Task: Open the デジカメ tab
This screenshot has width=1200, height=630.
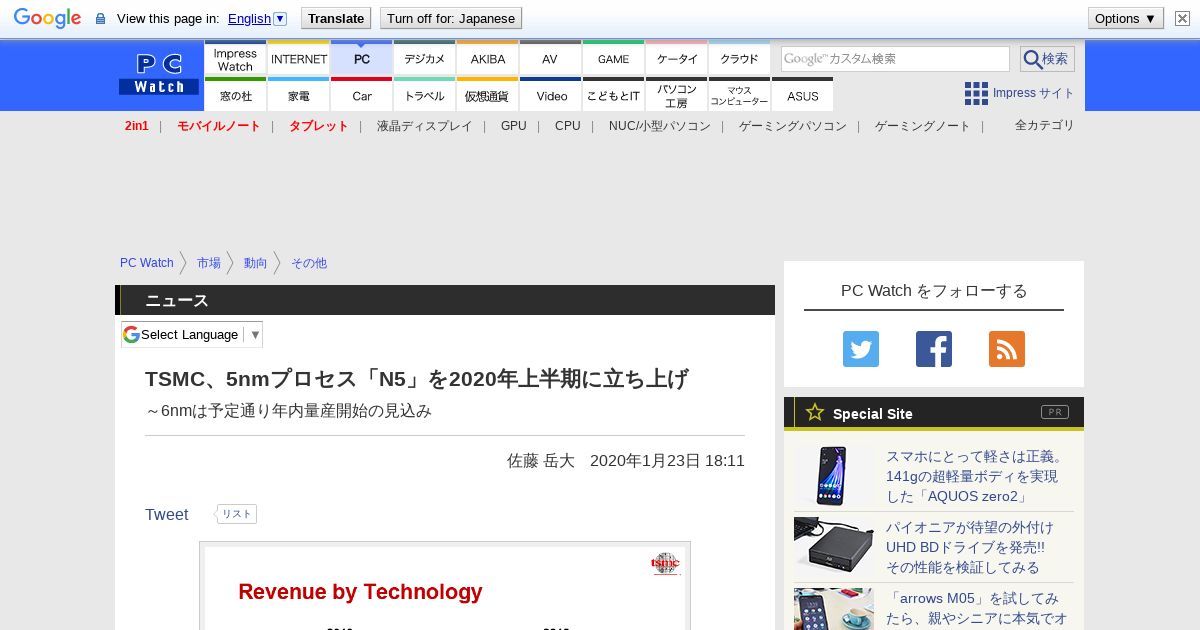Action: pyautogui.click(x=425, y=57)
